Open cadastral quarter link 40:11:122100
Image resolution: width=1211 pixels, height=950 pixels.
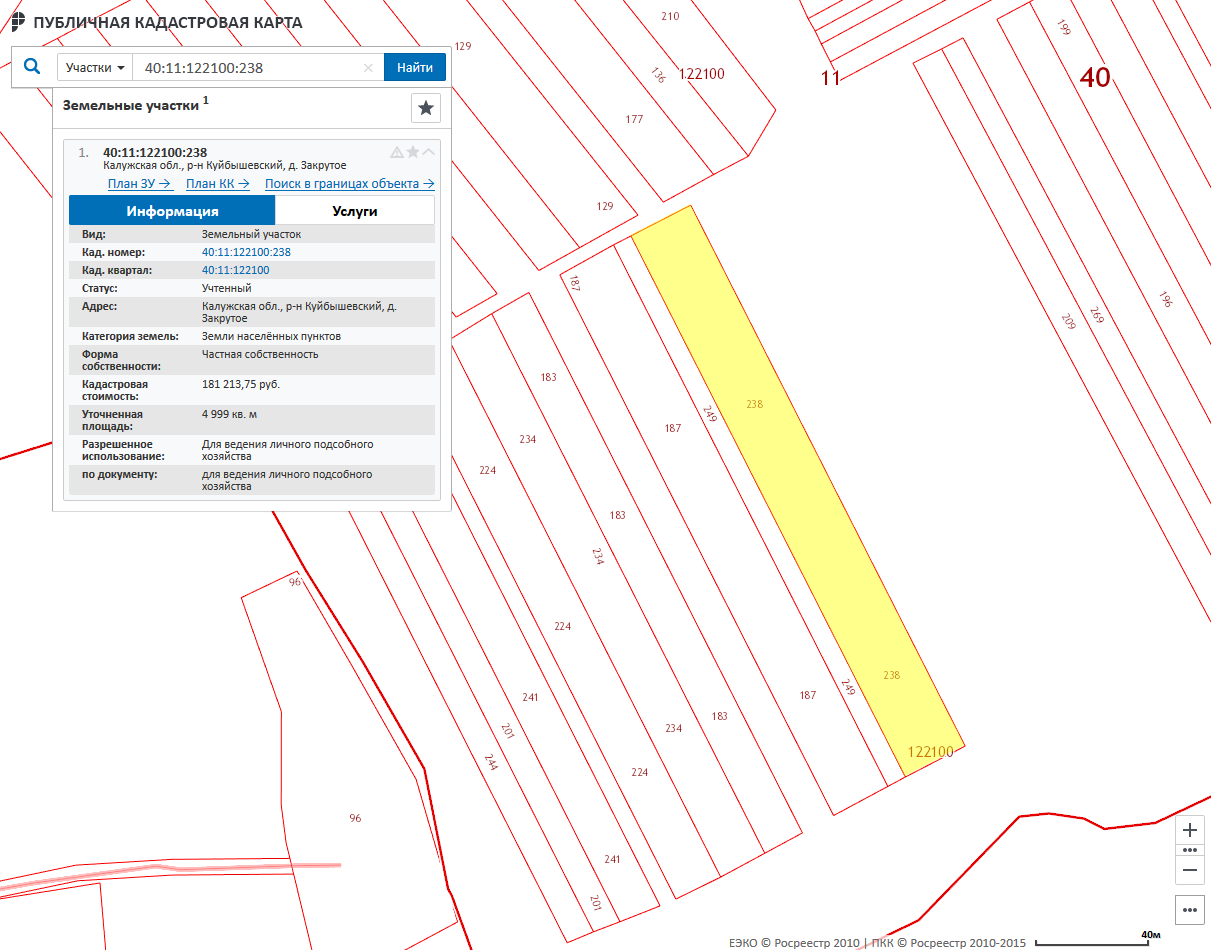(x=235, y=270)
